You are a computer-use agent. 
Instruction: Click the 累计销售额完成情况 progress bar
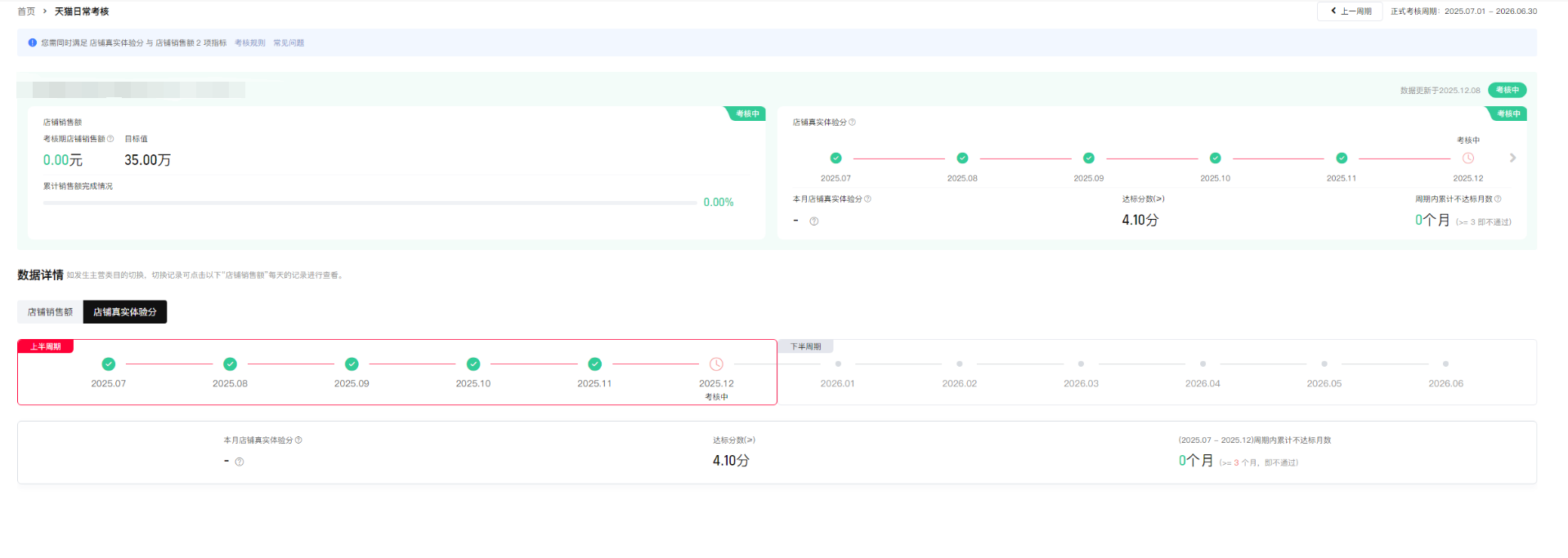pos(370,203)
